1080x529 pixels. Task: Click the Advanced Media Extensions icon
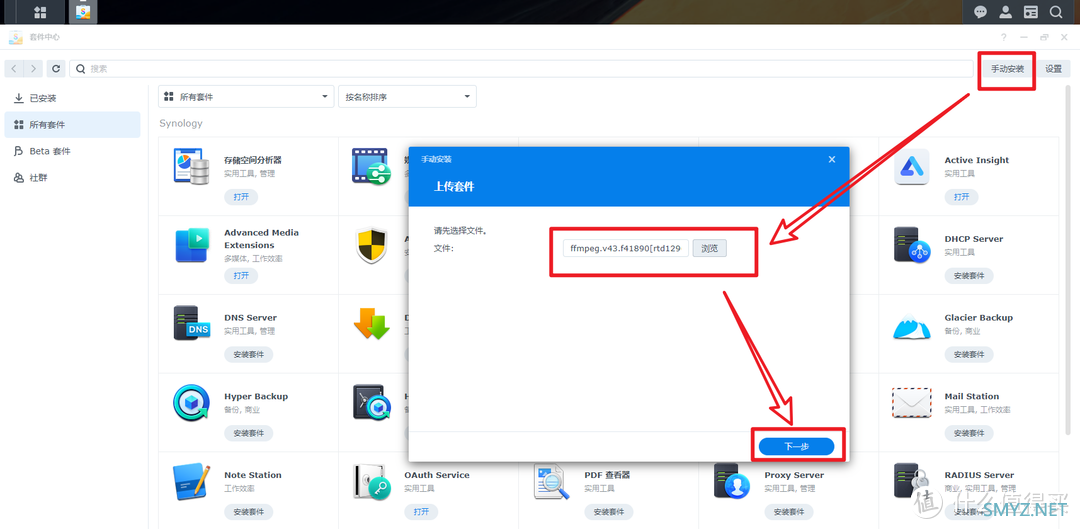[191, 245]
